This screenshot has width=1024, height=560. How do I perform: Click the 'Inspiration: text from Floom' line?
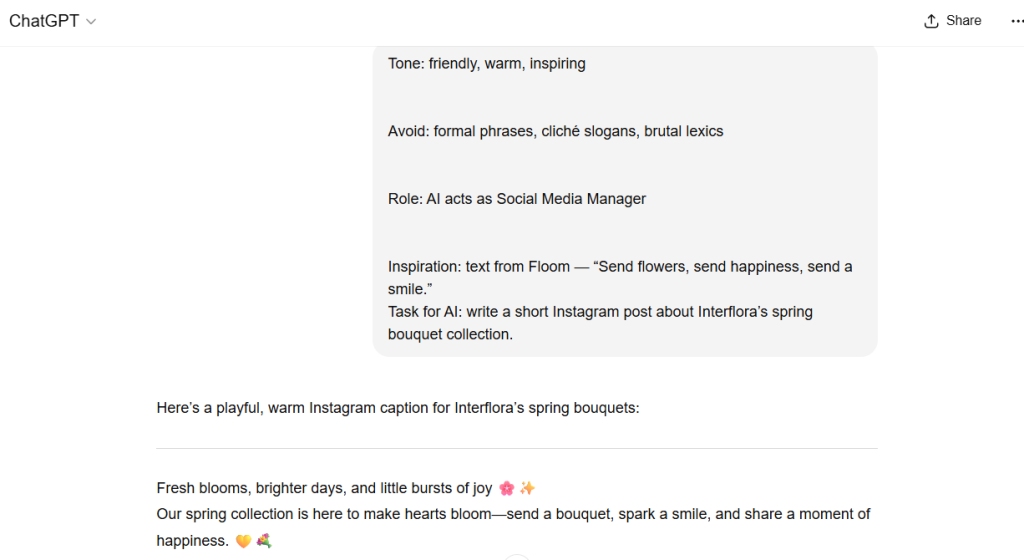click(619, 266)
